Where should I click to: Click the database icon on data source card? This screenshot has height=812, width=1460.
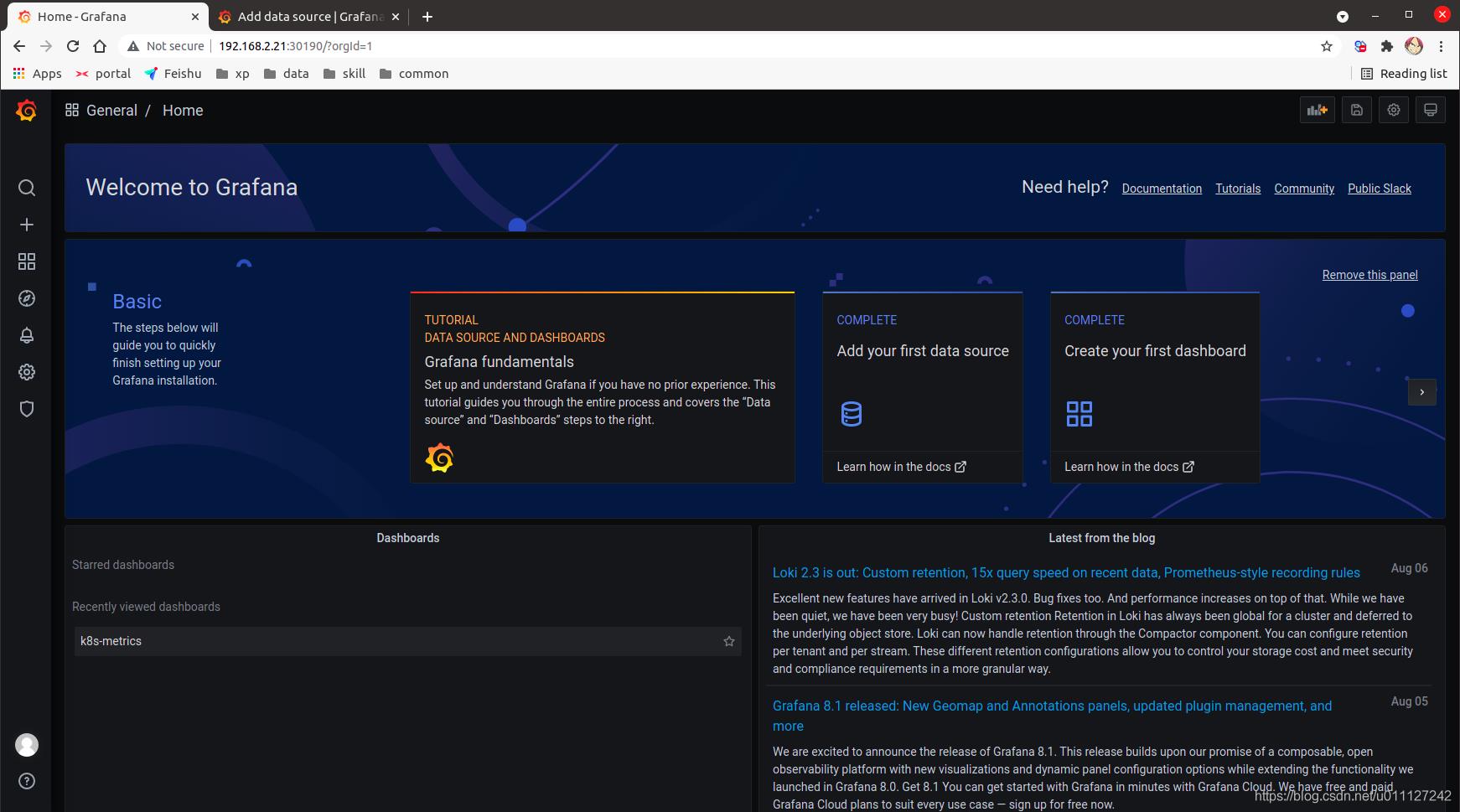[852, 414]
